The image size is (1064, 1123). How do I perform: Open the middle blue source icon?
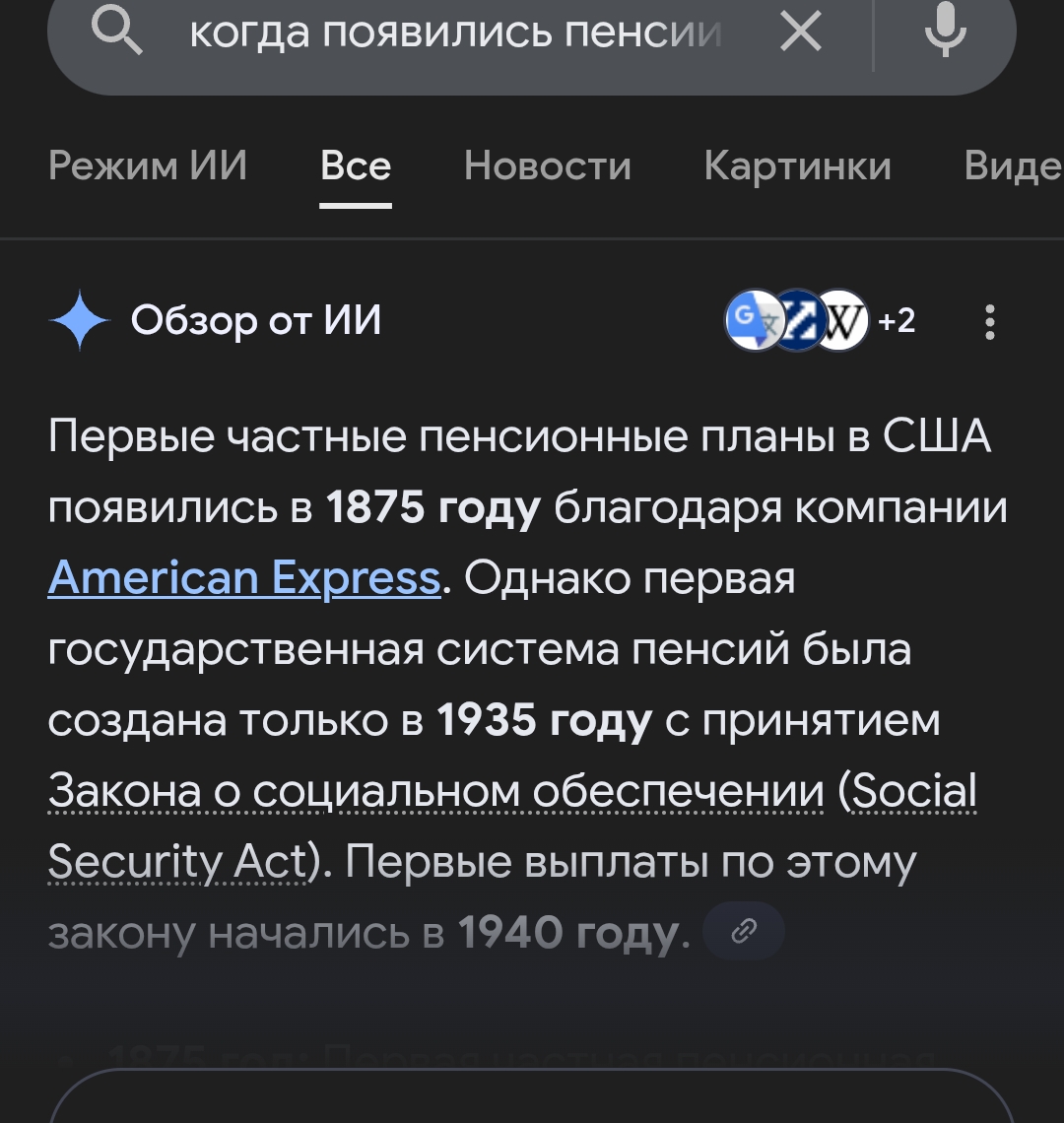(798, 321)
